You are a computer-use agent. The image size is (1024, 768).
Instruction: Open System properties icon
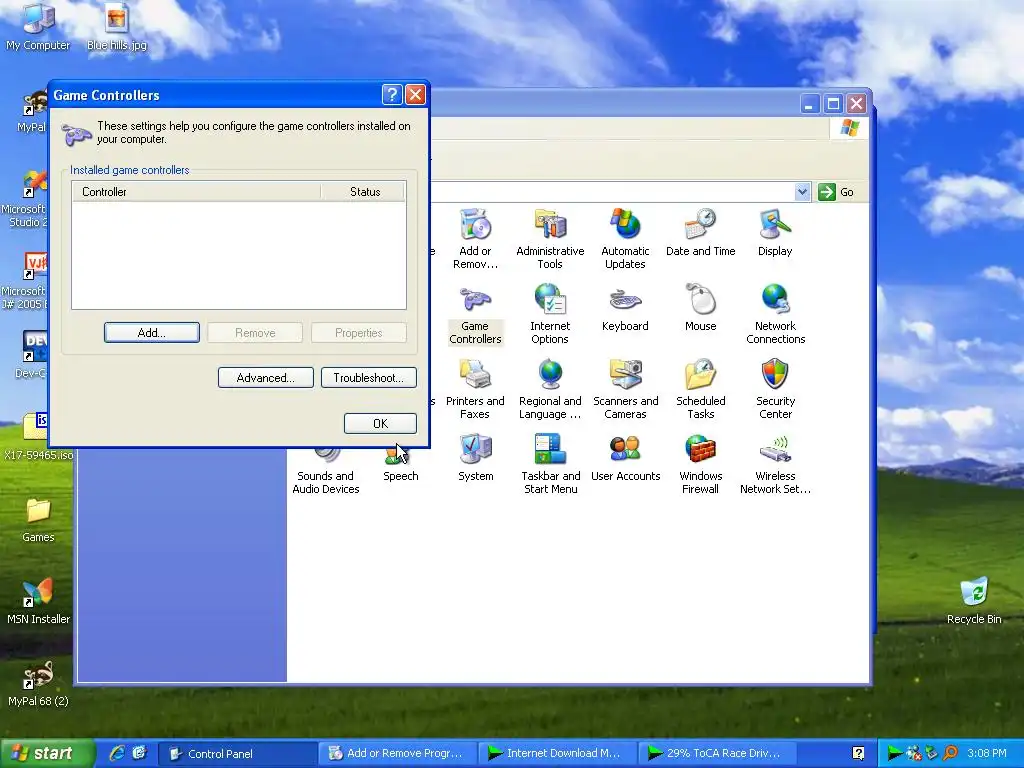tap(475, 457)
